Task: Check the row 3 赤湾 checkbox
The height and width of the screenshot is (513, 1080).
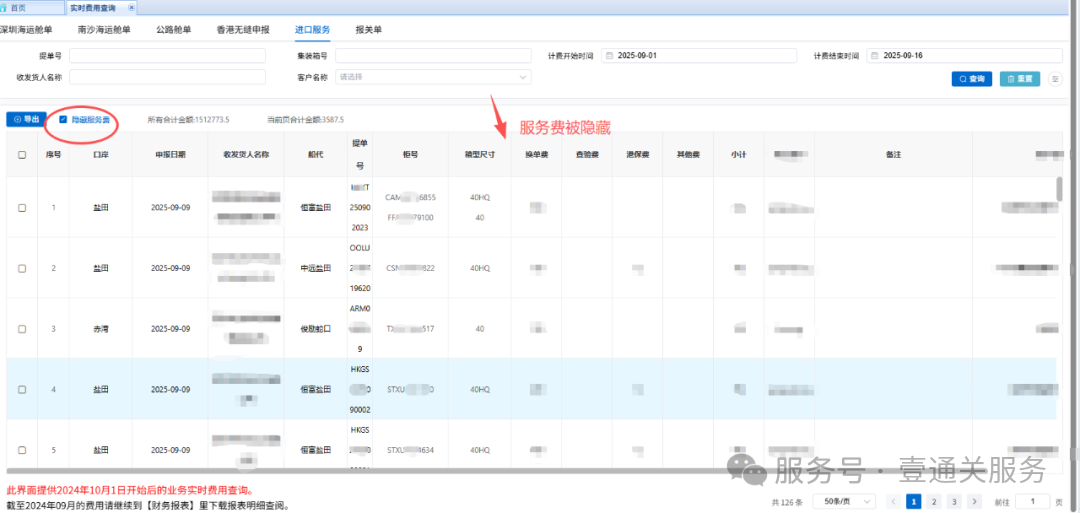Action: (22, 329)
